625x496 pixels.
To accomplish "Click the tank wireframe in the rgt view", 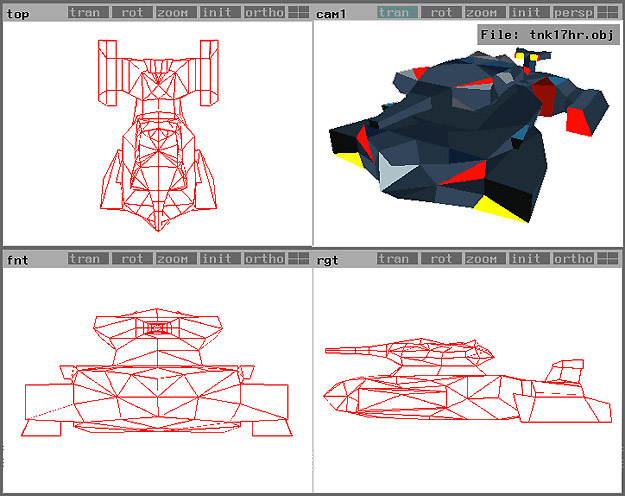I will point(467,381).
